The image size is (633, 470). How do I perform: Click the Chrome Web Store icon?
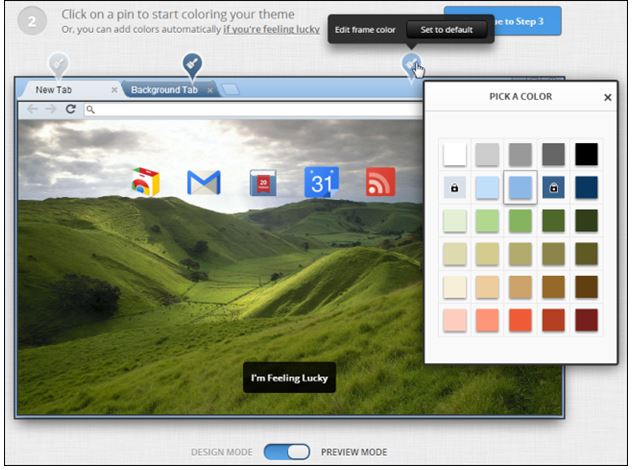(x=146, y=182)
